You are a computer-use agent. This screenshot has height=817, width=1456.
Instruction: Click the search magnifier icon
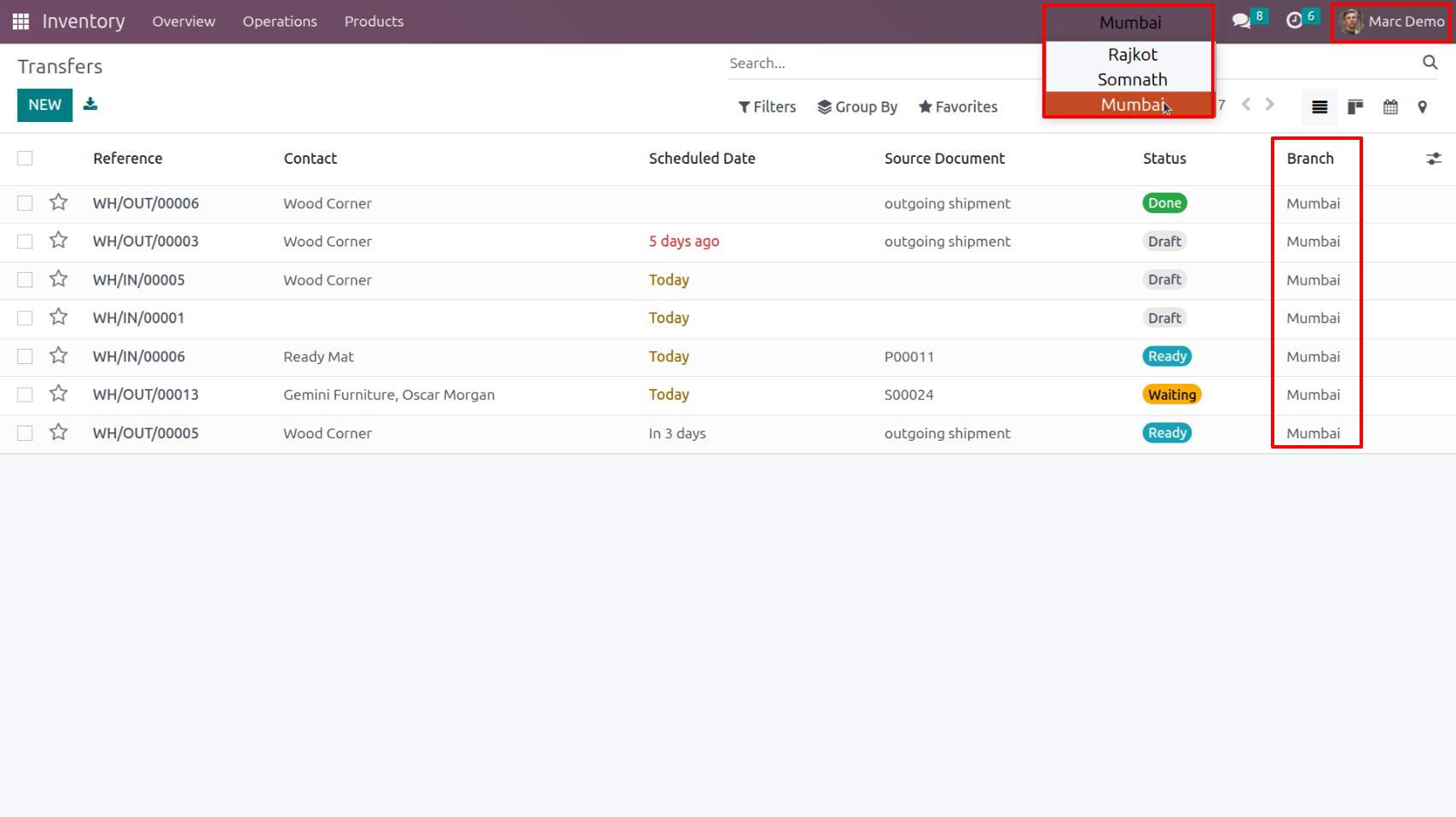pyautogui.click(x=1430, y=62)
